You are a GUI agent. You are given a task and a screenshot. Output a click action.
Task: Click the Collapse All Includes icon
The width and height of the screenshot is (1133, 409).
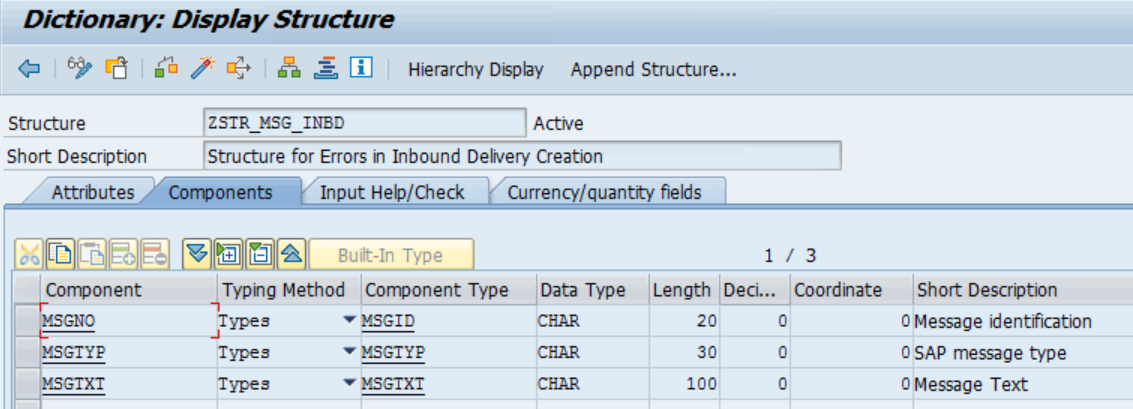click(x=259, y=254)
